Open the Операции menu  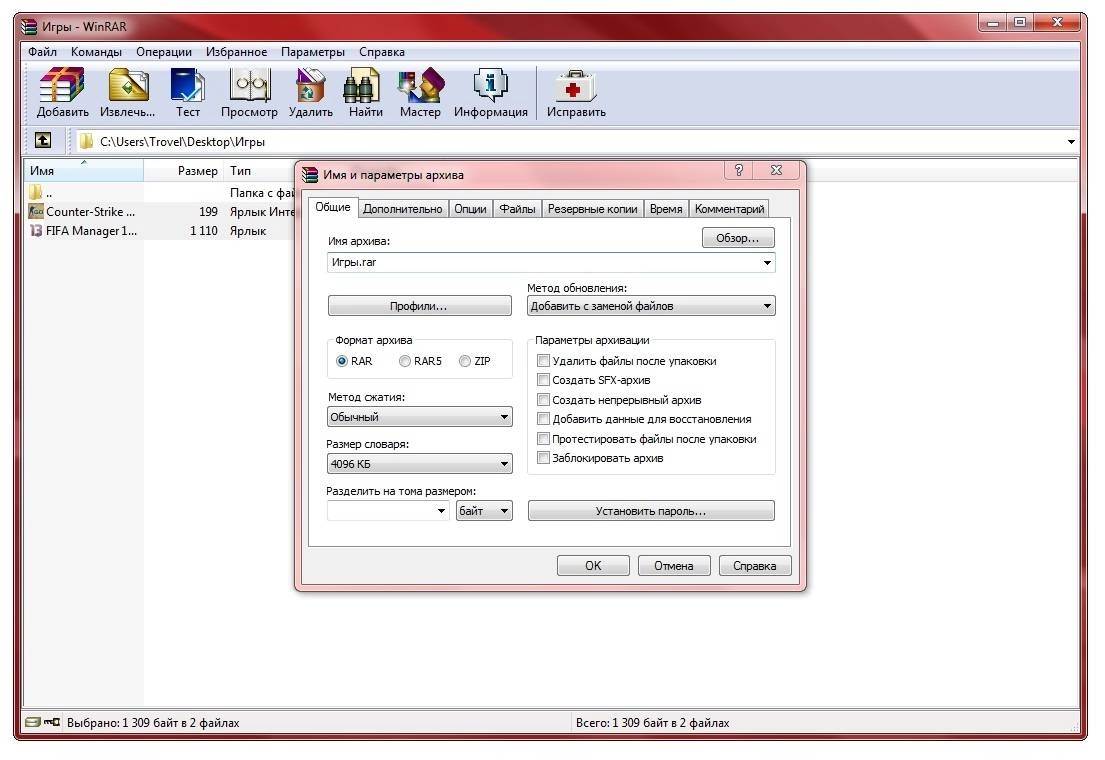coord(163,51)
